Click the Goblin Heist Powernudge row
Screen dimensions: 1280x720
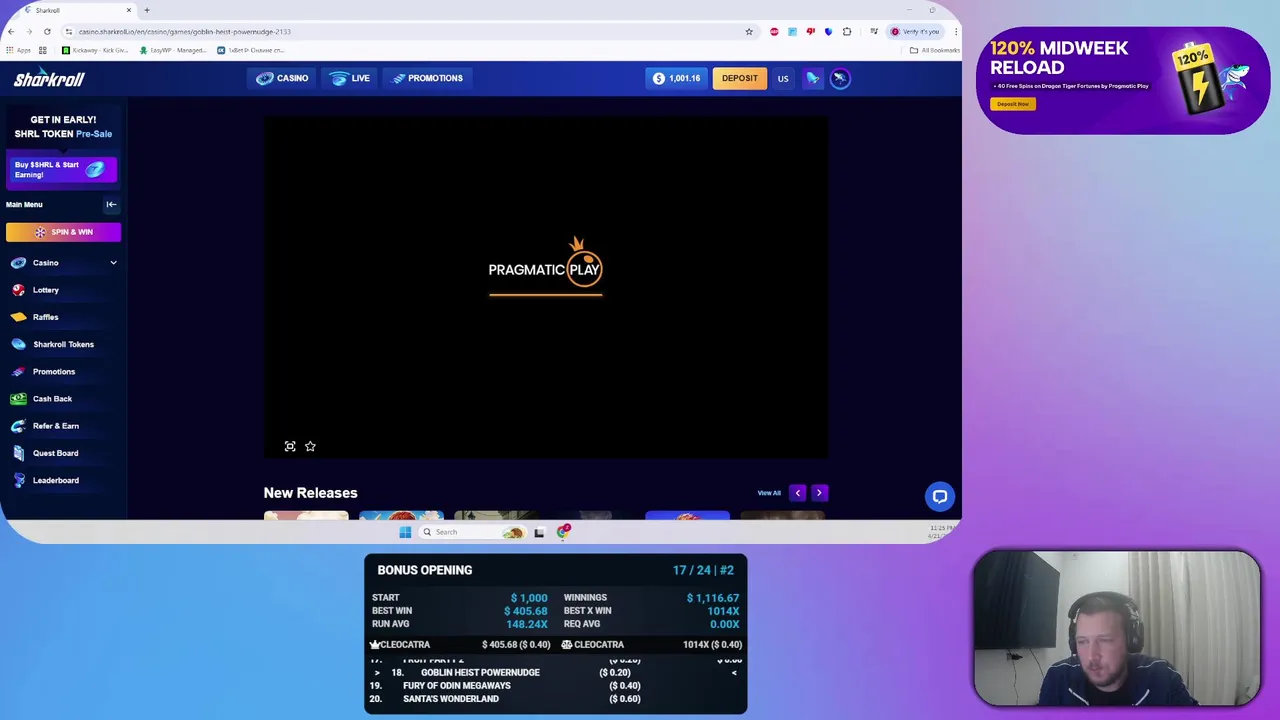555,673
